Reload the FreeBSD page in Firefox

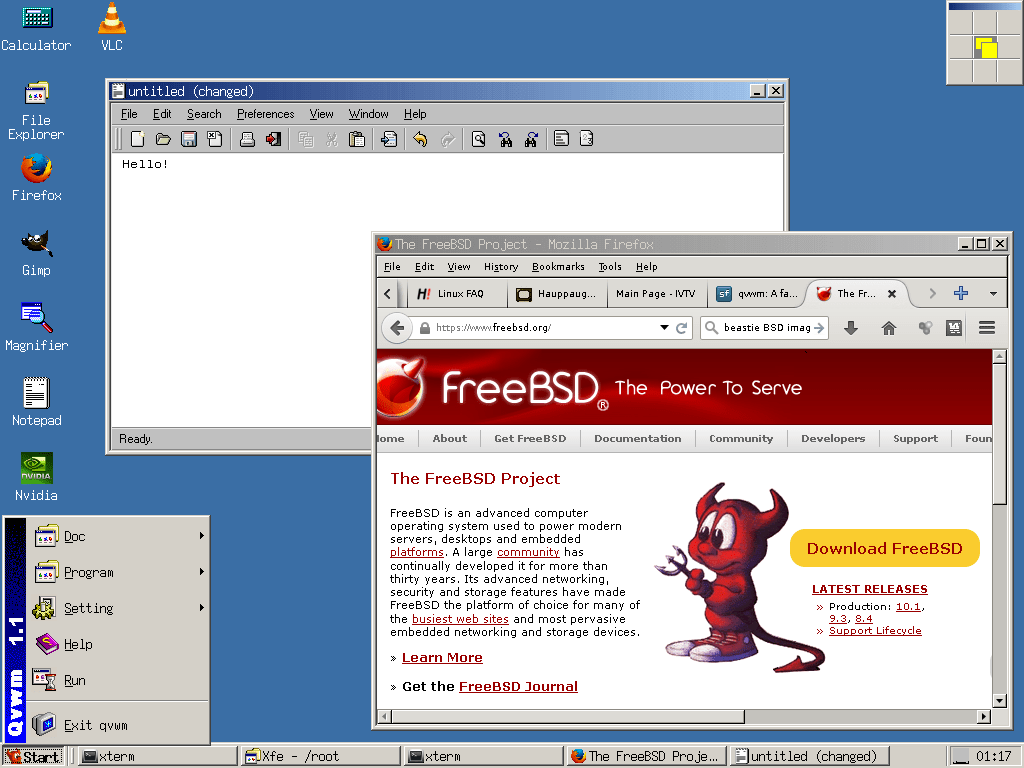[x=682, y=328]
